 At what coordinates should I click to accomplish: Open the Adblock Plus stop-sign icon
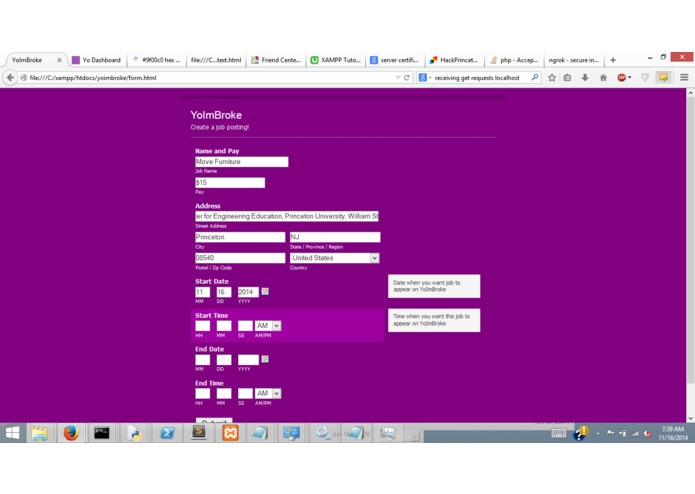(x=624, y=78)
